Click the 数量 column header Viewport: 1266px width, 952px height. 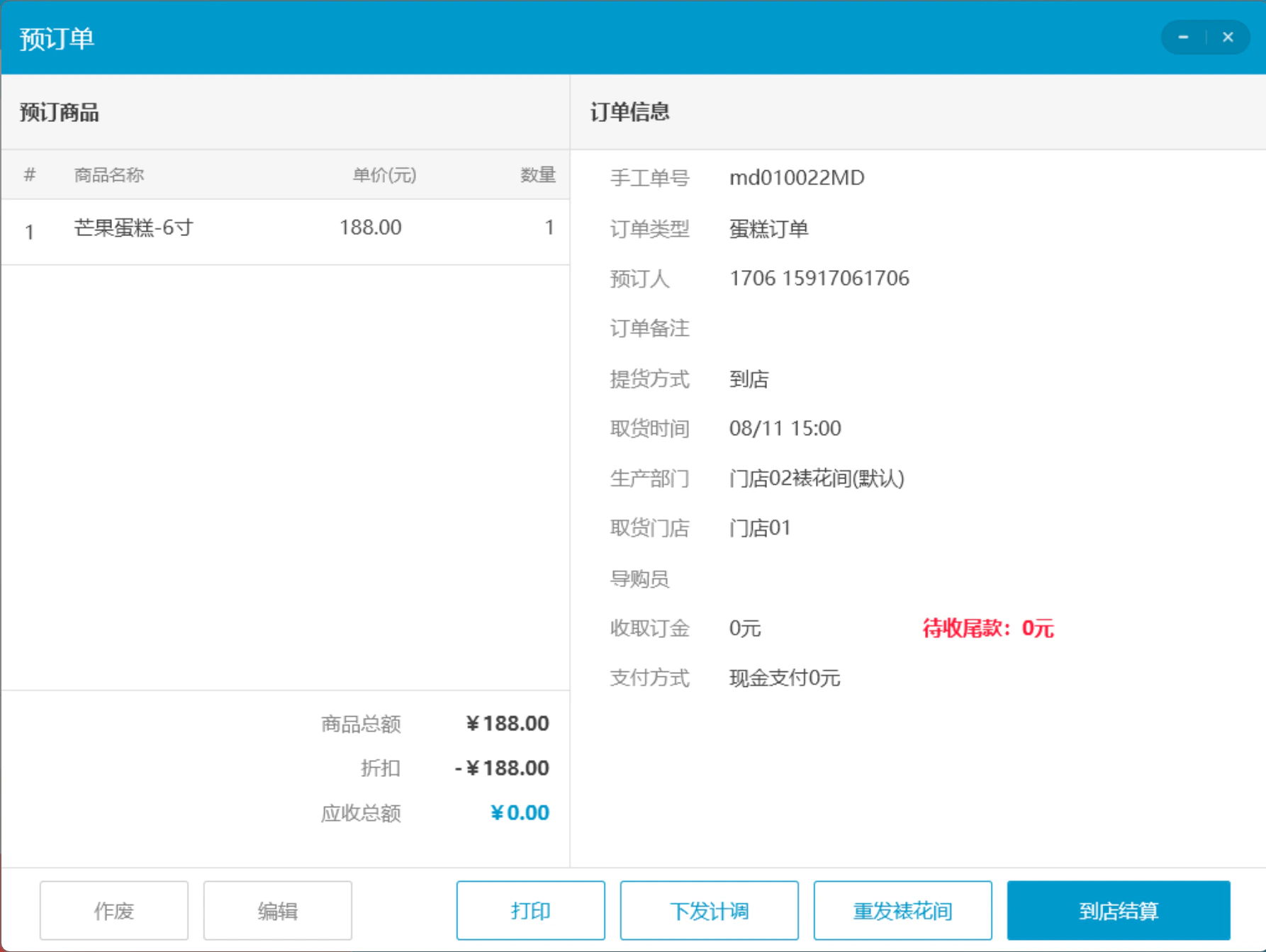click(538, 175)
